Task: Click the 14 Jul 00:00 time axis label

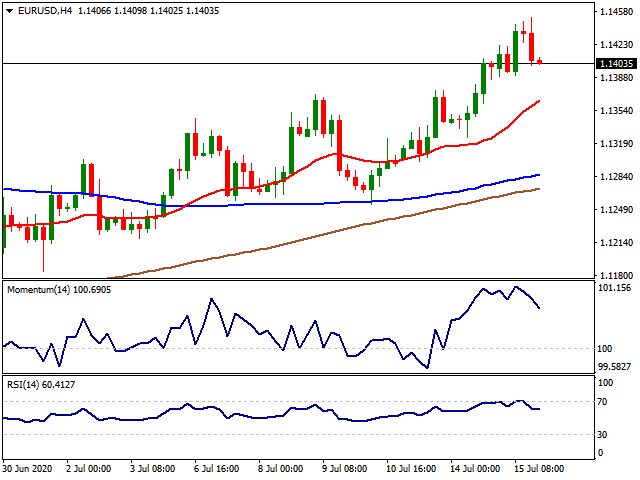Action: [475, 469]
